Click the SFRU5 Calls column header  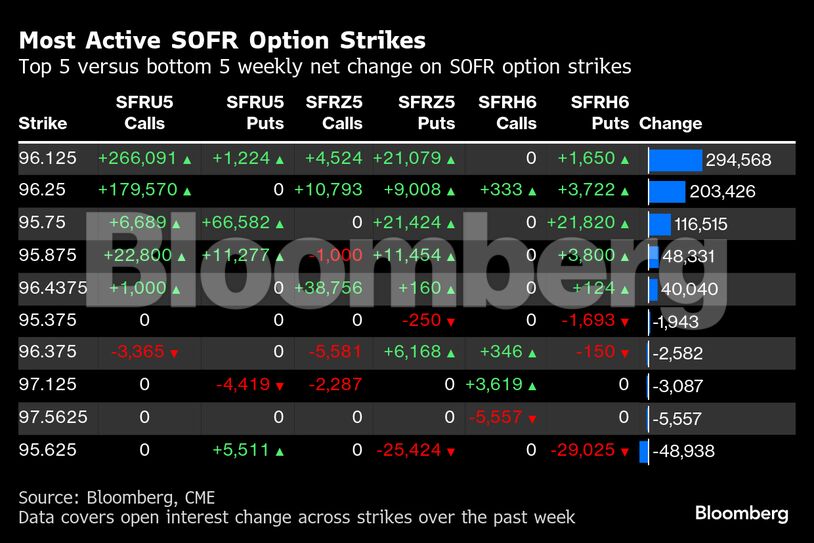(144, 113)
